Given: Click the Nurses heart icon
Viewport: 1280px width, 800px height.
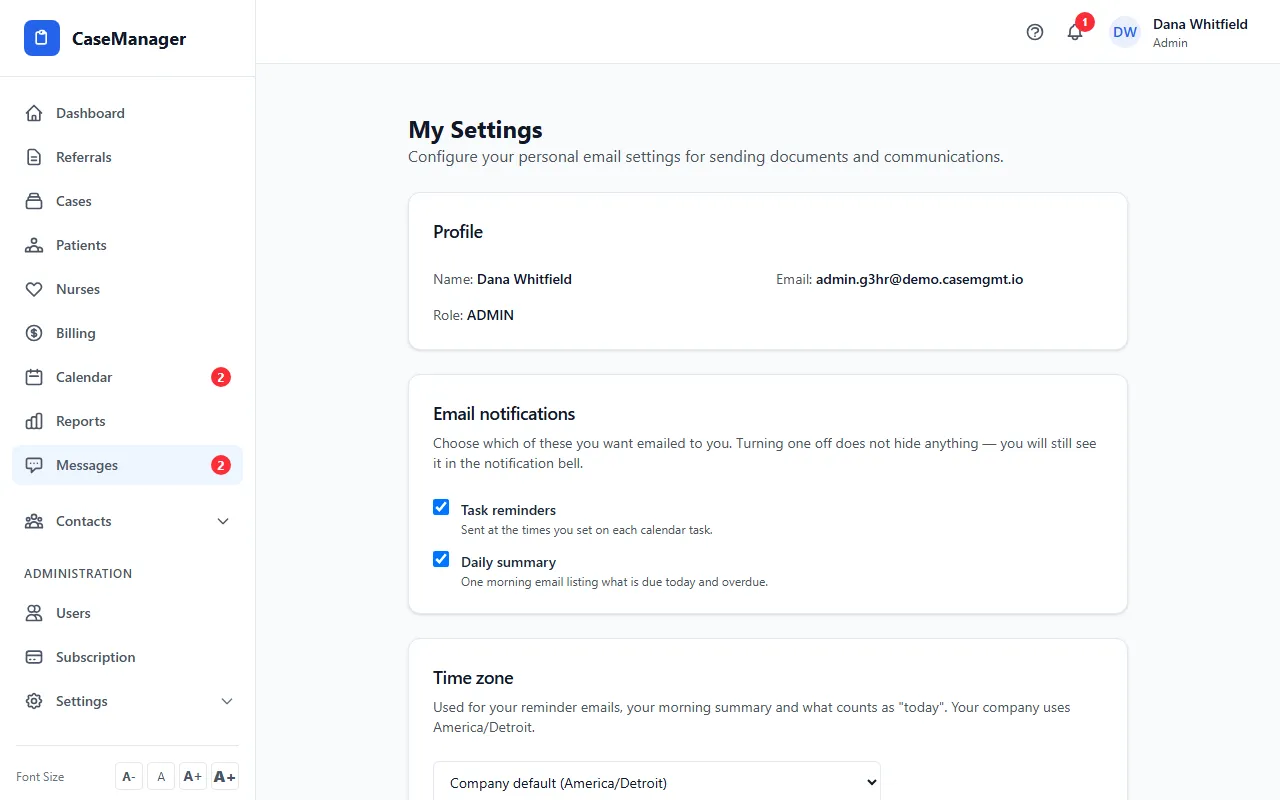Looking at the screenshot, I should [x=34, y=289].
